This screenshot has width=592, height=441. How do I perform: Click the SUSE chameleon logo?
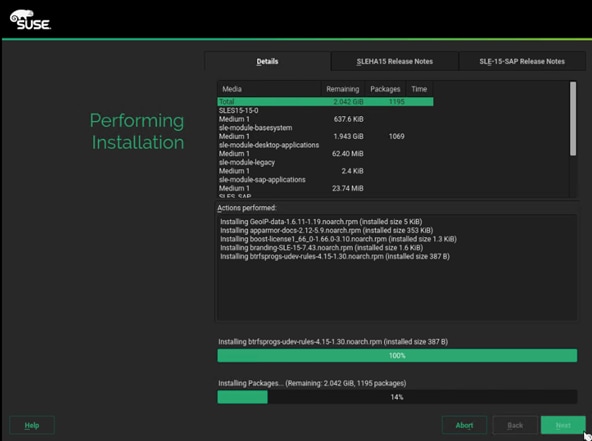30,20
